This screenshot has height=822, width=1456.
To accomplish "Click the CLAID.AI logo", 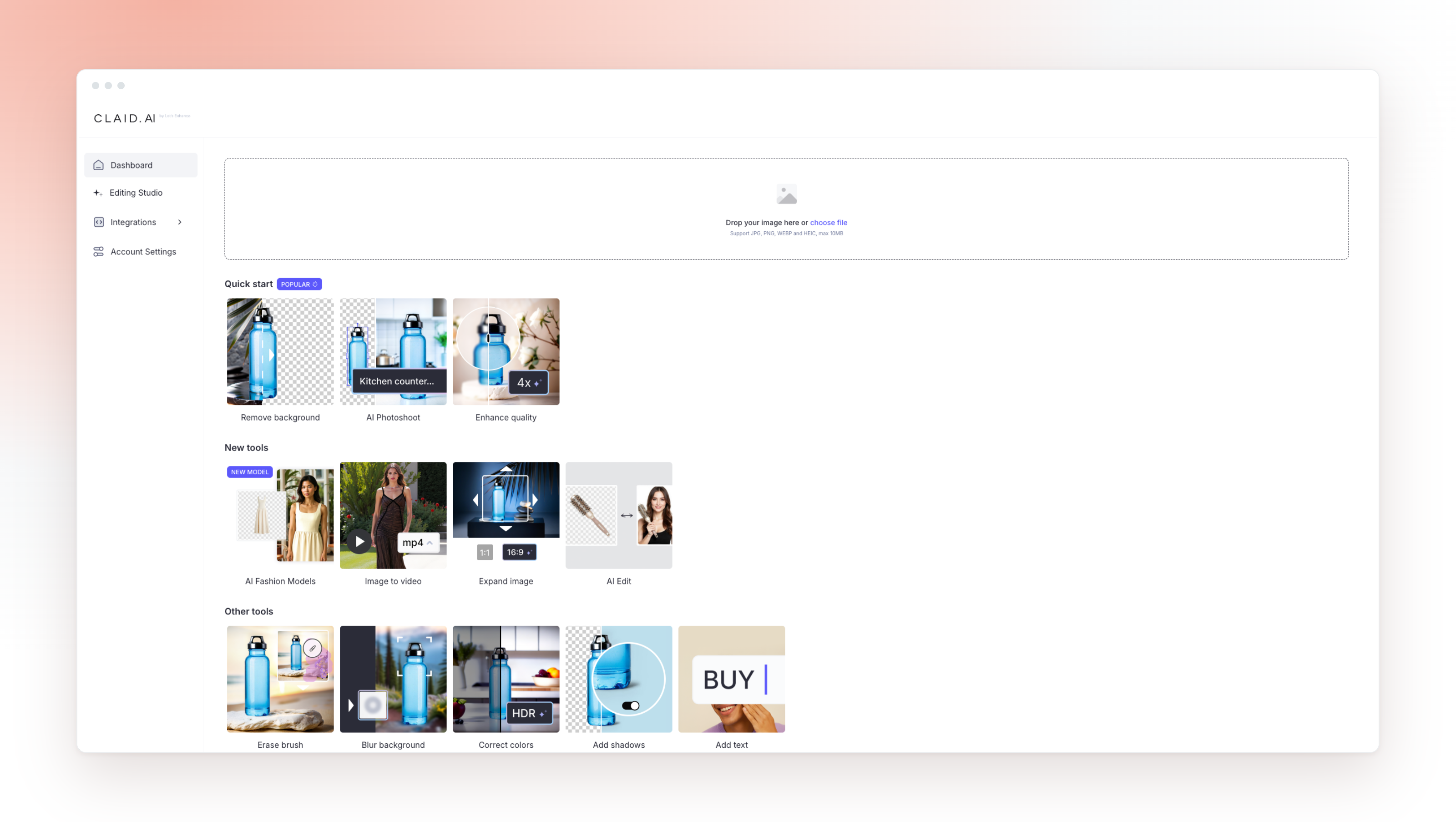I will (x=124, y=118).
